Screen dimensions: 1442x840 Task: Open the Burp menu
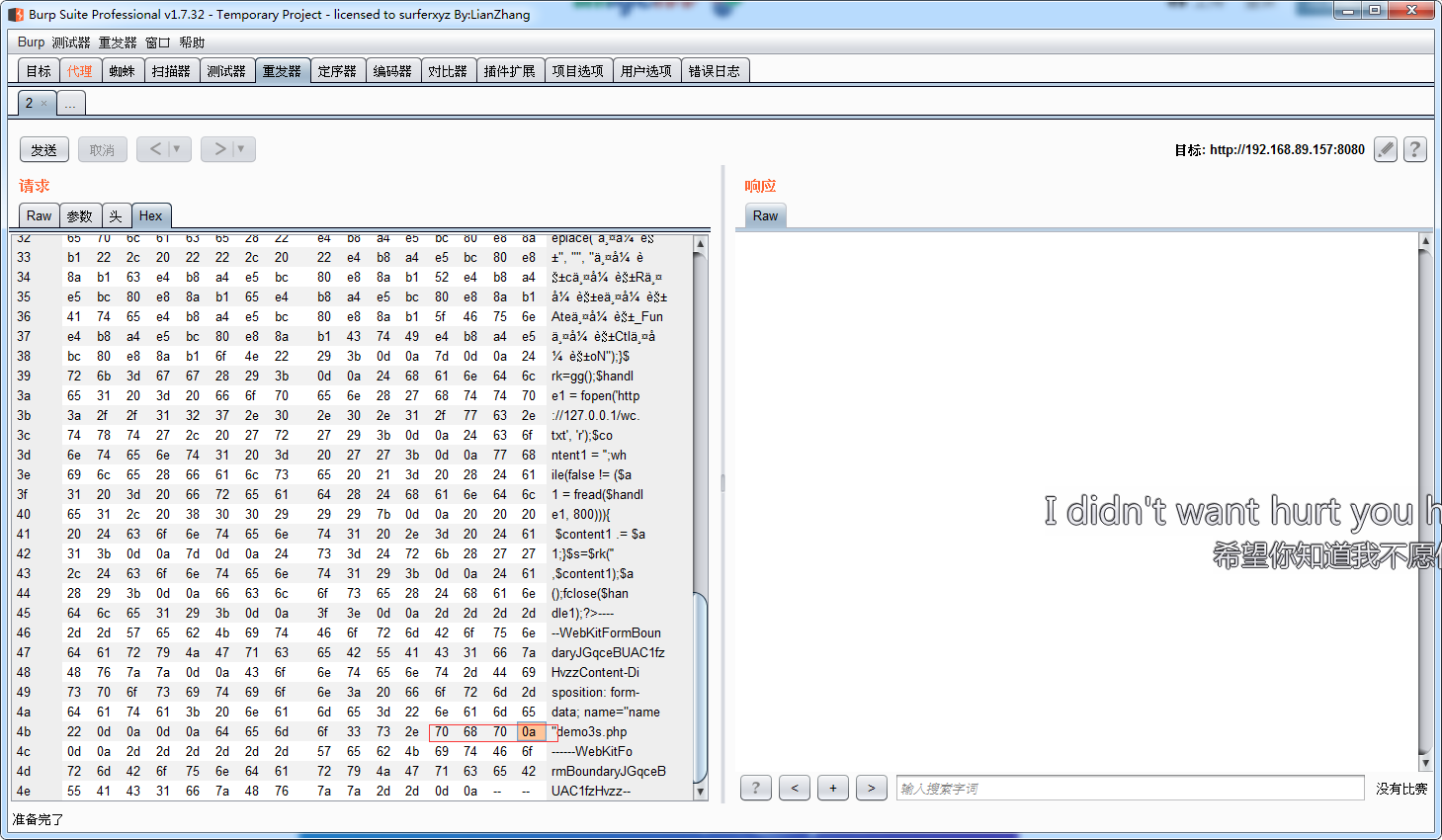pyautogui.click(x=31, y=42)
